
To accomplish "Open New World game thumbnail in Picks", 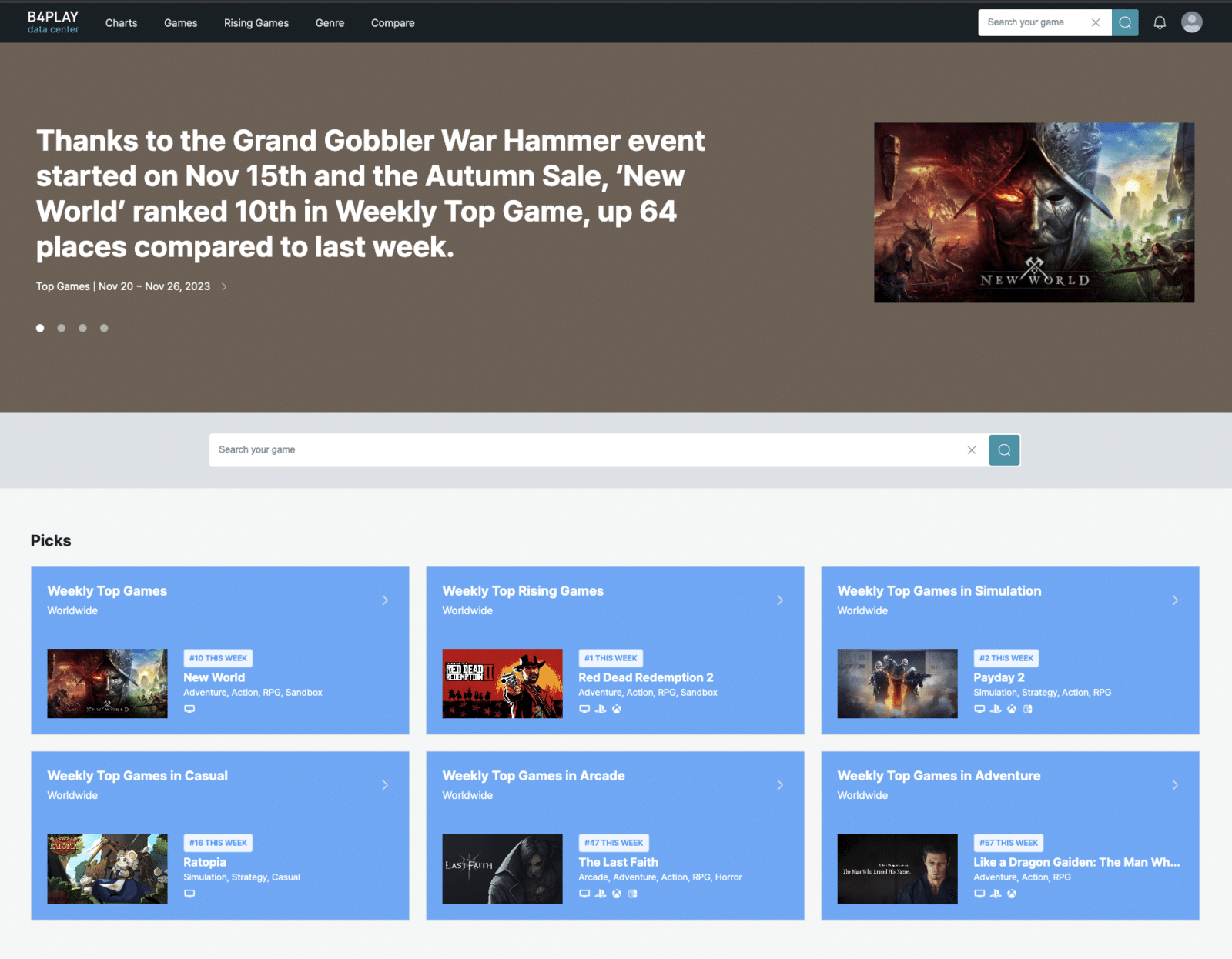I will [107, 683].
